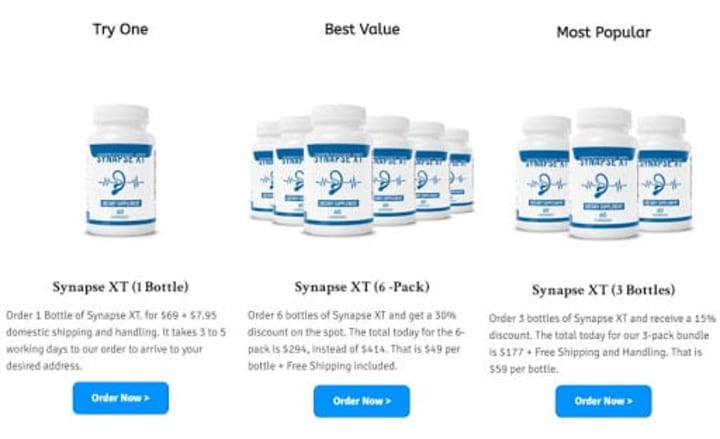This screenshot has width=720, height=439.
Task: Click the Try One heading
Action: [x=120, y=29]
